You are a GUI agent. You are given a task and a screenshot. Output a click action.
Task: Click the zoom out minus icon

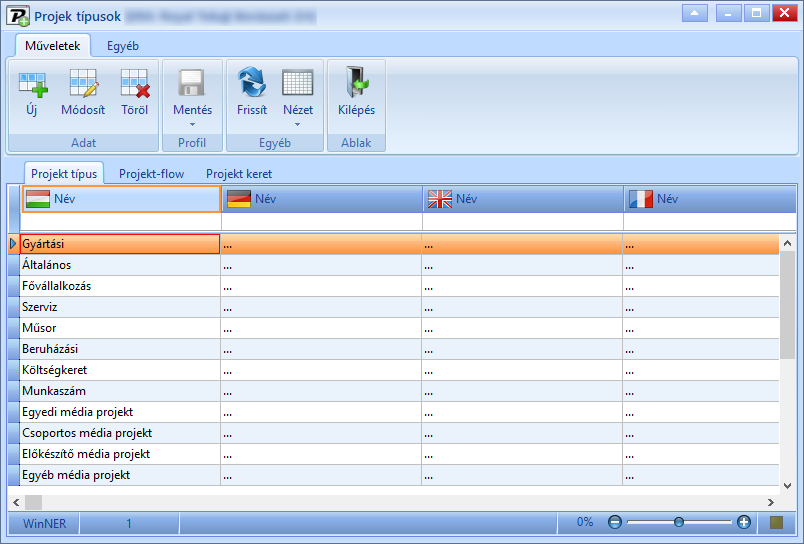click(x=614, y=522)
